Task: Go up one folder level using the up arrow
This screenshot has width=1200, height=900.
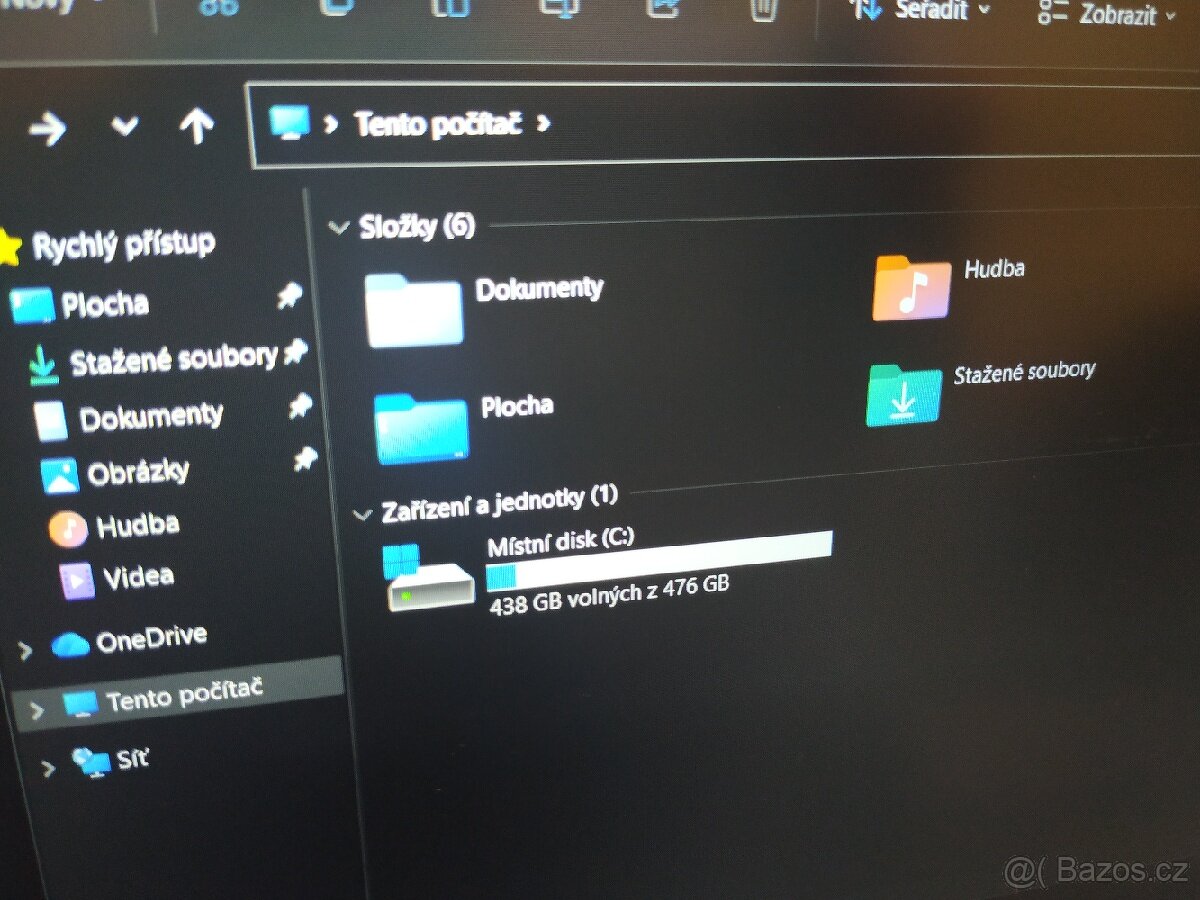Action: [196, 126]
